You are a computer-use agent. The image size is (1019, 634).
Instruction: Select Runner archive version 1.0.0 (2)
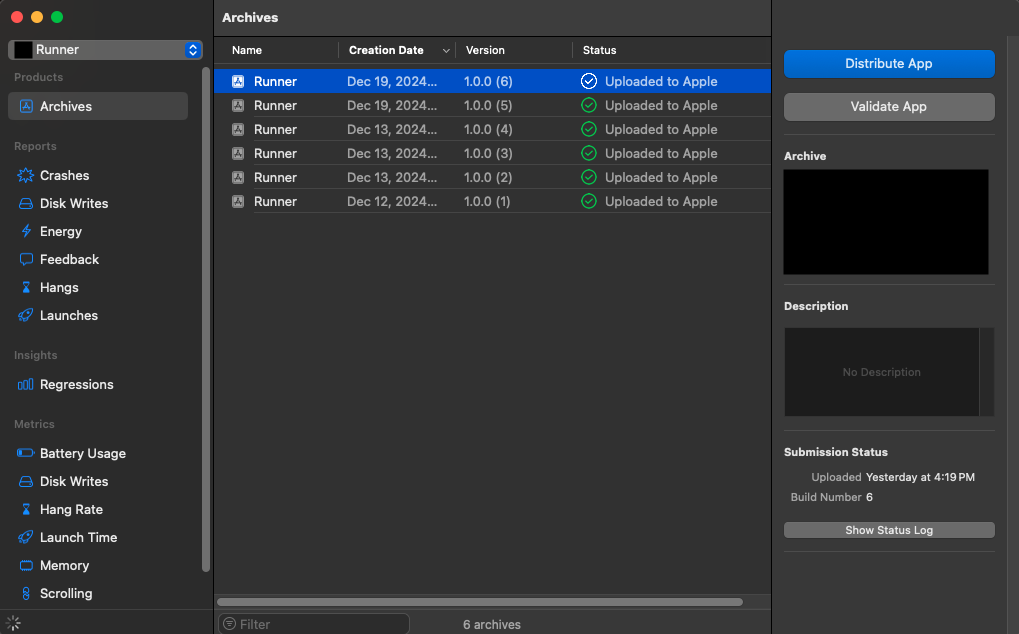[493, 177]
